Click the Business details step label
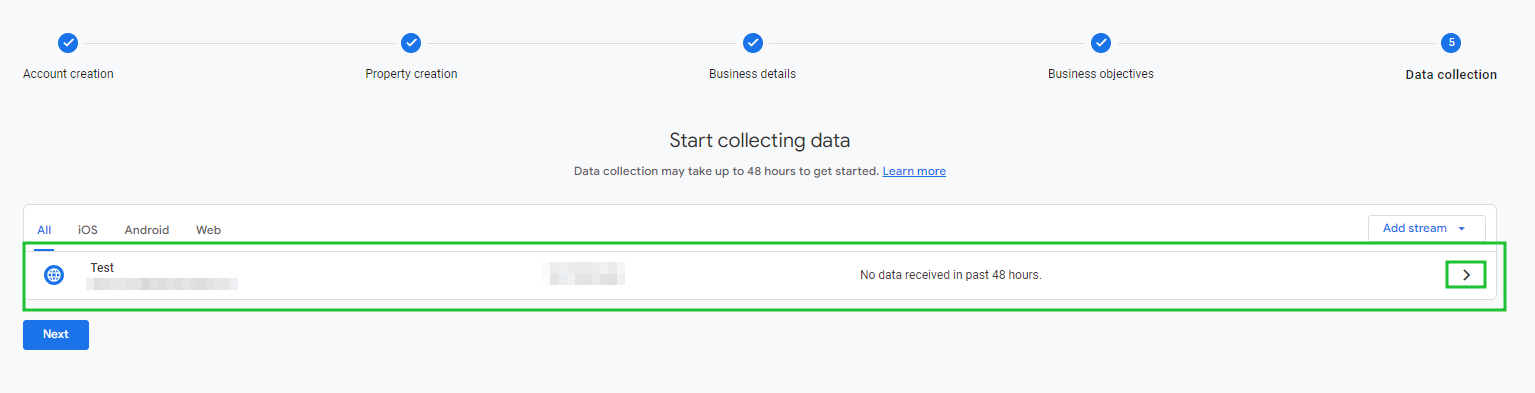The height and width of the screenshot is (393, 1535). tap(753, 74)
